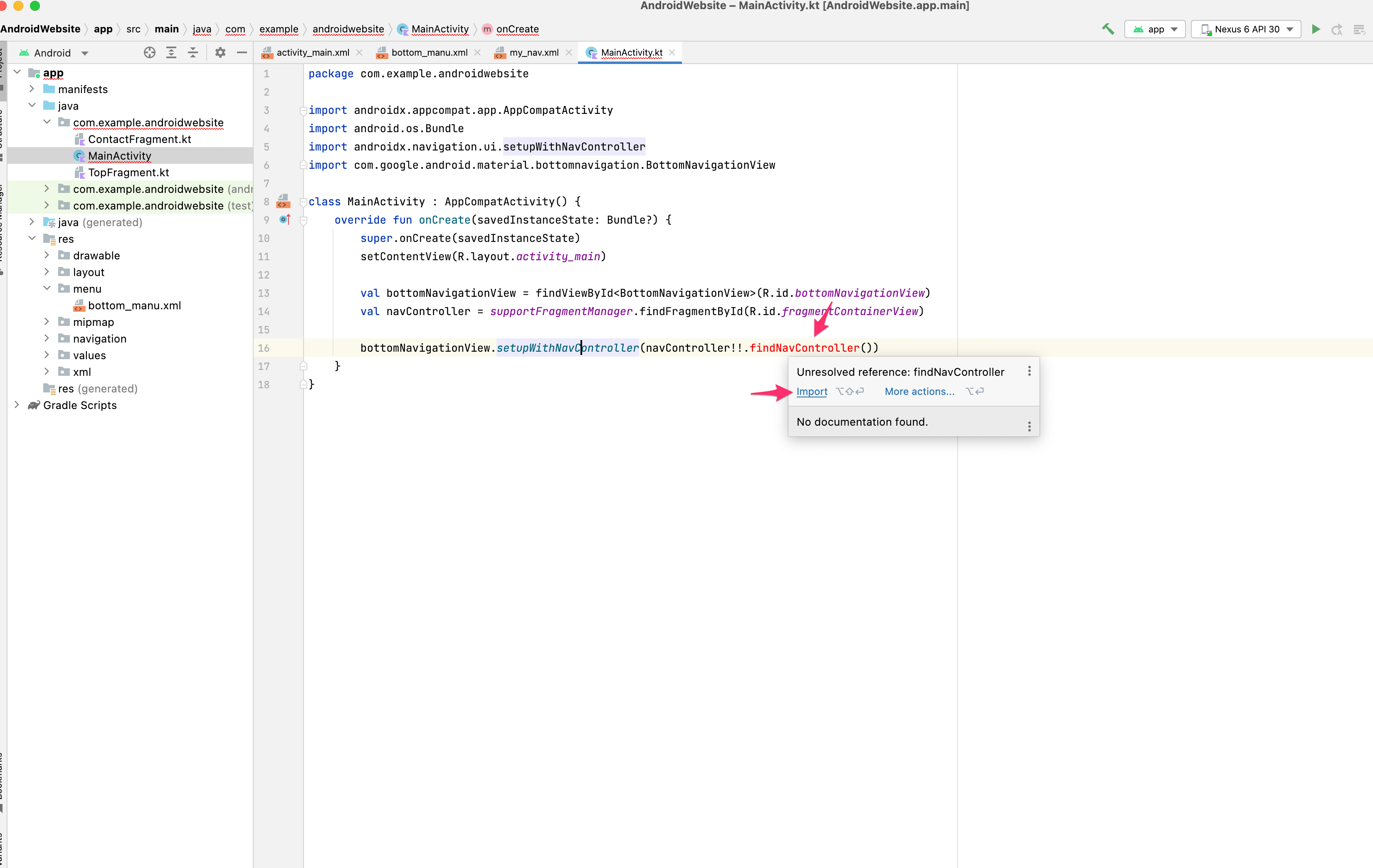Click Expand All in project panel

pos(171,52)
